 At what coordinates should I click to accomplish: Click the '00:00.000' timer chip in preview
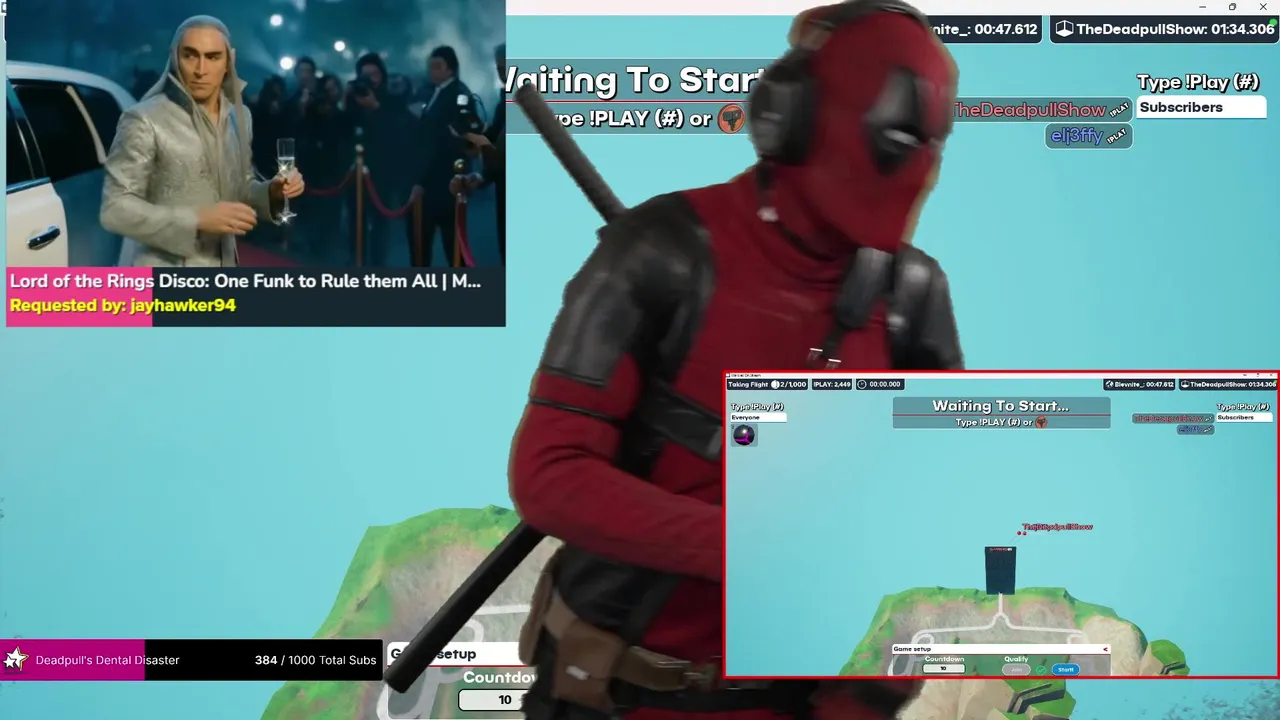(x=880, y=384)
